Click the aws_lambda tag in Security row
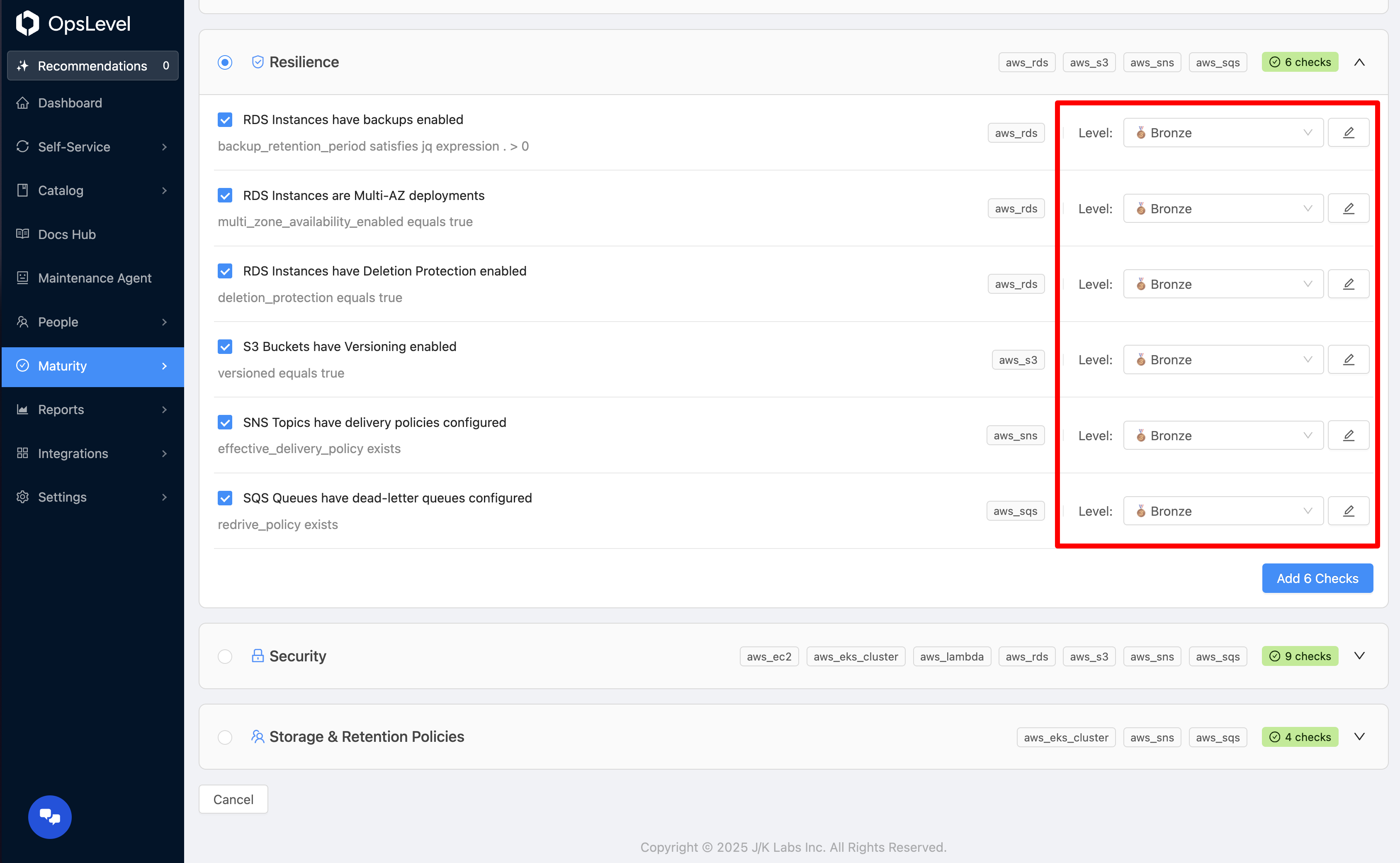The image size is (1400, 863). click(951, 656)
